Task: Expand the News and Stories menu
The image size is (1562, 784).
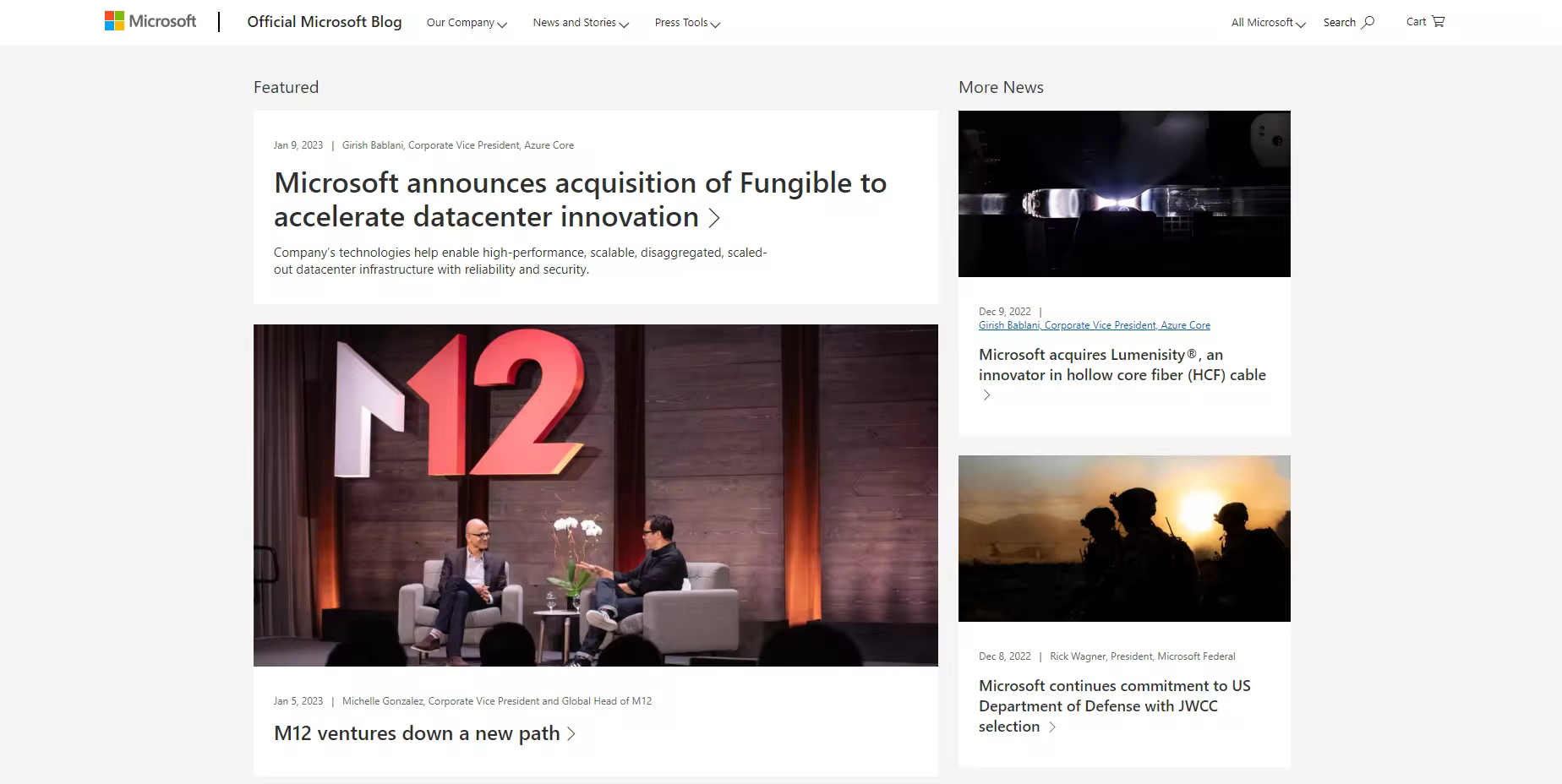Action: tap(580, 23)
